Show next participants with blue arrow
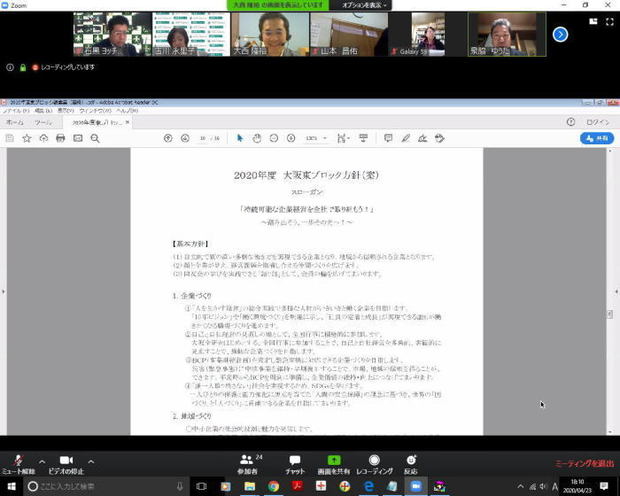This screenshot has width=620, height=496. pyautogui.click(x=560, y=34)
